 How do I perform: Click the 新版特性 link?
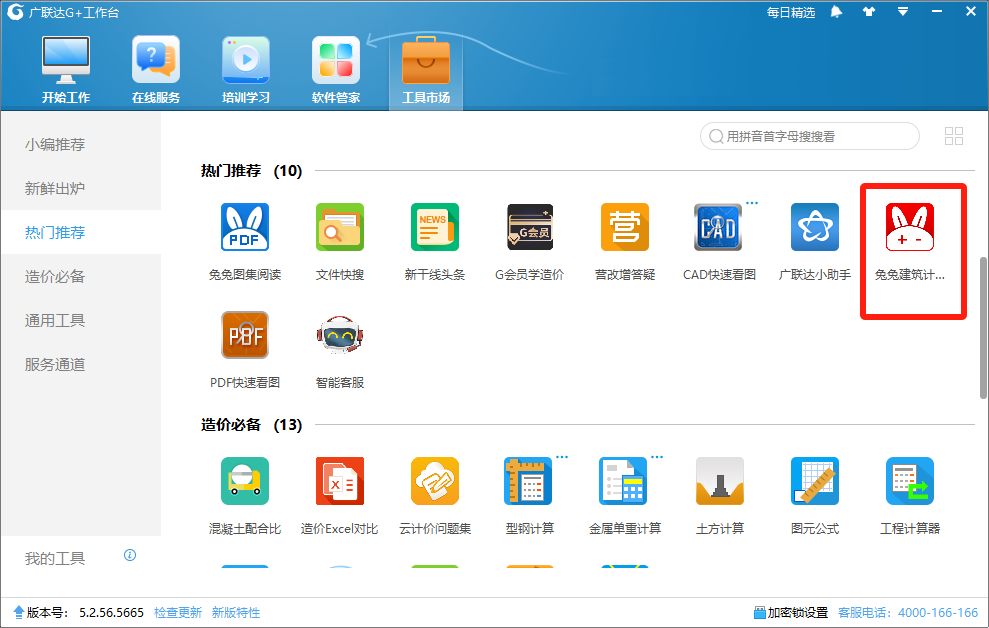236,612
